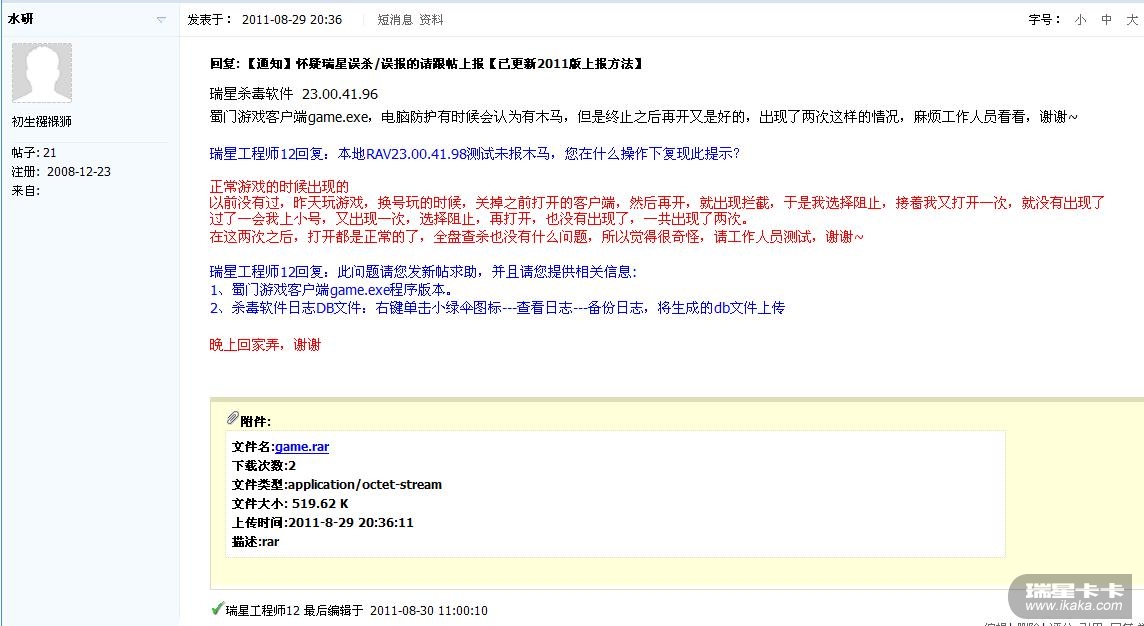
Task: Click the red line 正常游戏的时候出现的
Action: [x=279, y=187]
